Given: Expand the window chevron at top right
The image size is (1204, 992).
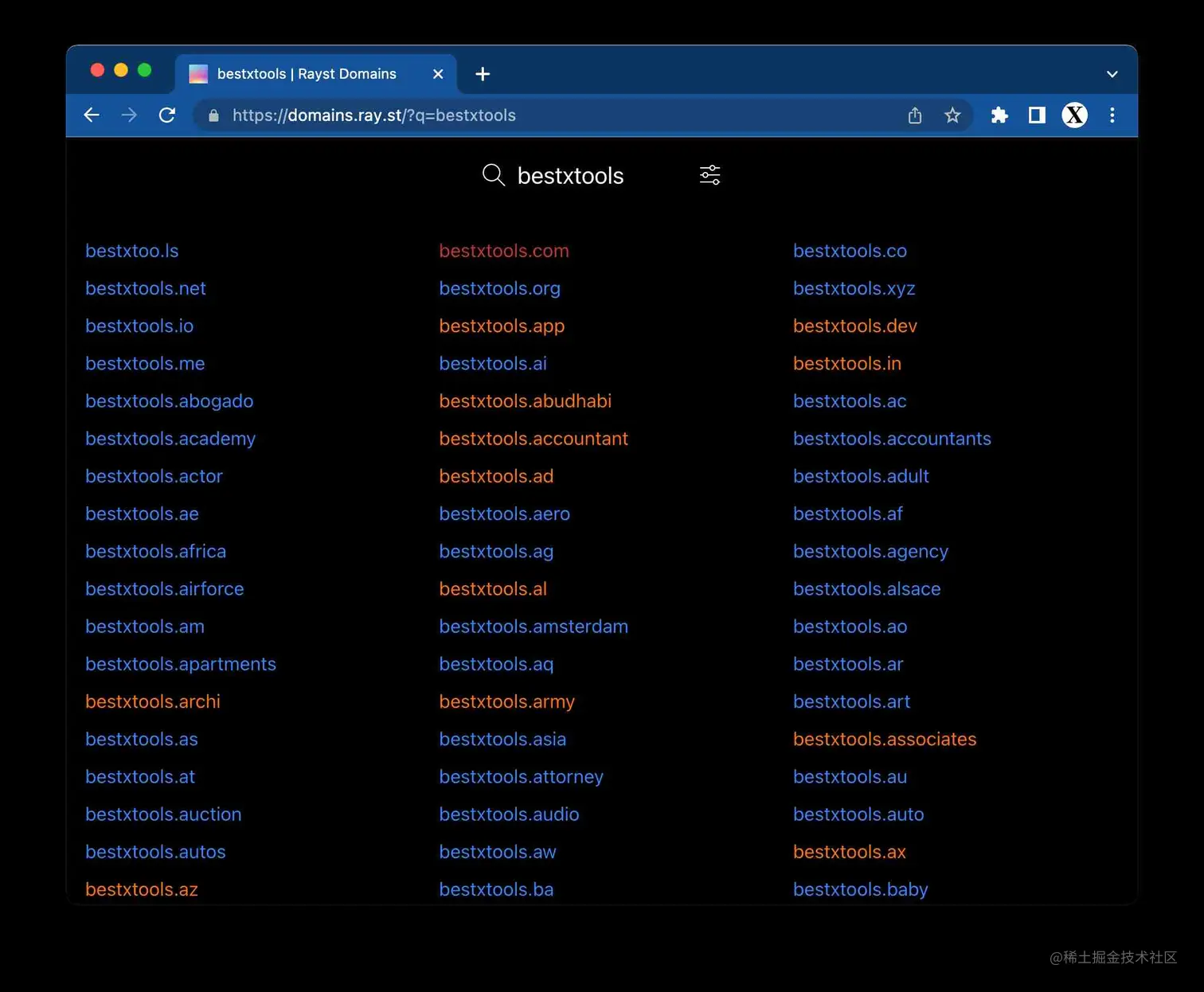Looking at the screenshot, I should [x=1112, y=73].
